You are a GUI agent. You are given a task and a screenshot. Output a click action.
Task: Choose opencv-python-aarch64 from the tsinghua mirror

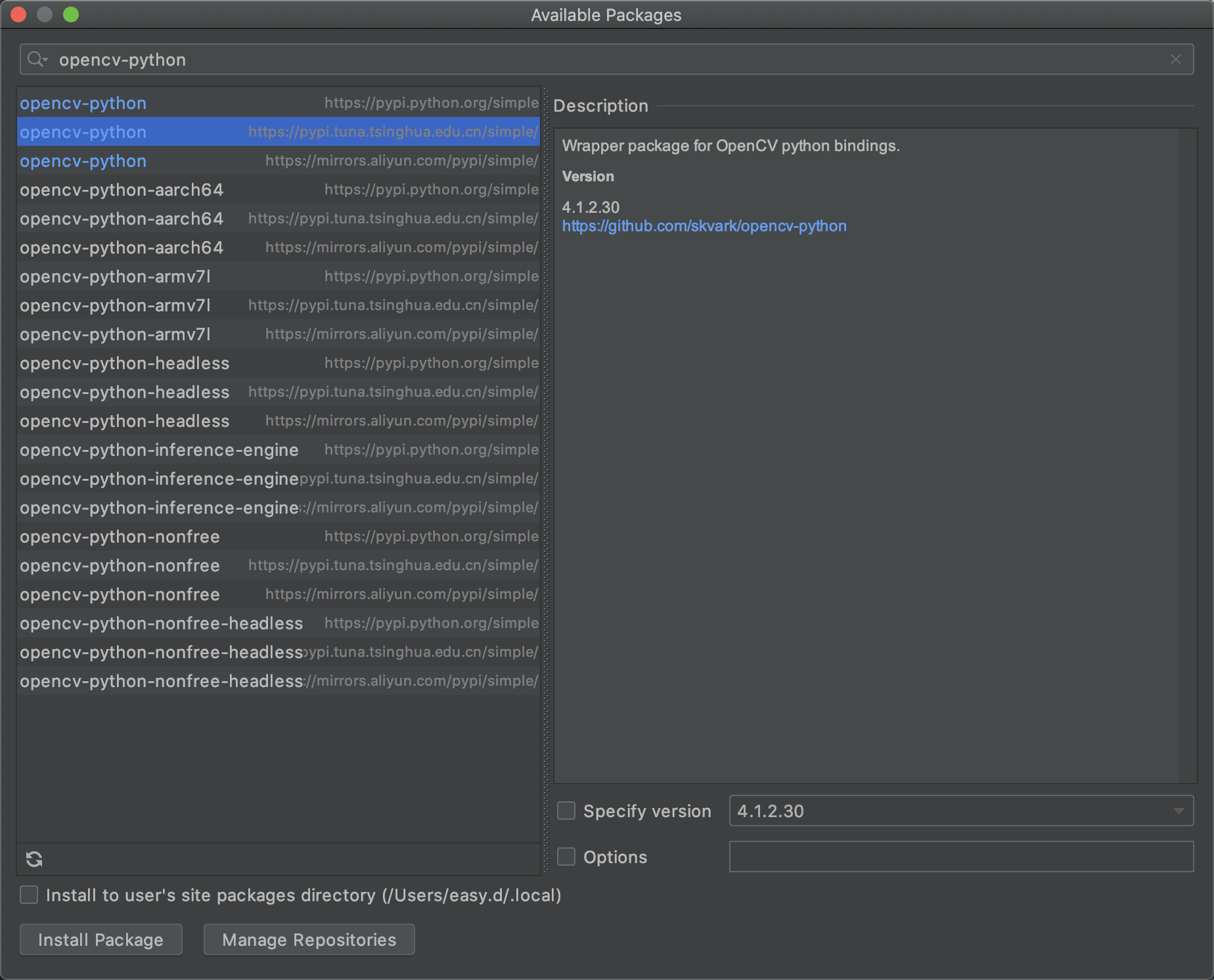[x=279, y=218]
